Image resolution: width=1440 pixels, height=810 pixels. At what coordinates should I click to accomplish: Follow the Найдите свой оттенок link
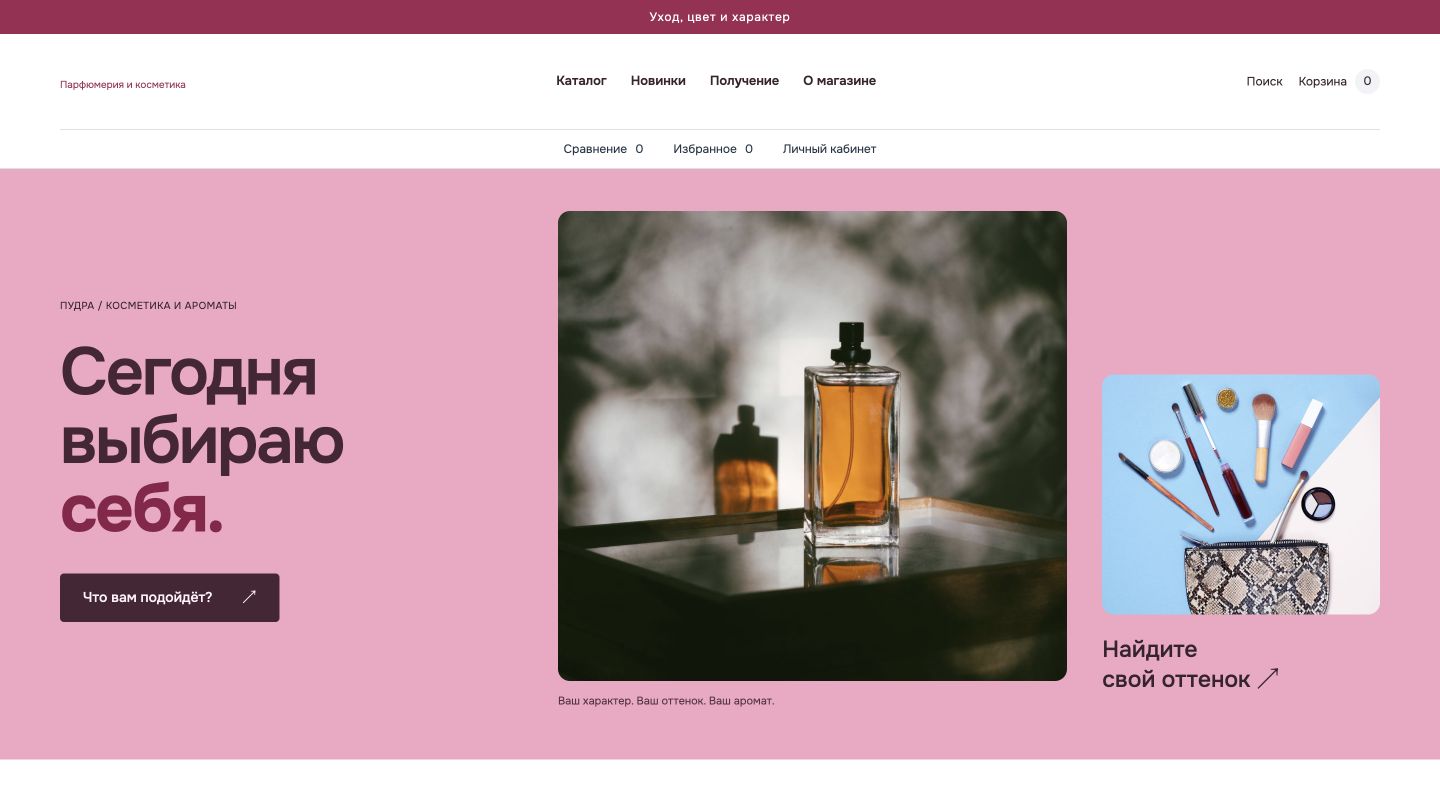[1190, 664]
